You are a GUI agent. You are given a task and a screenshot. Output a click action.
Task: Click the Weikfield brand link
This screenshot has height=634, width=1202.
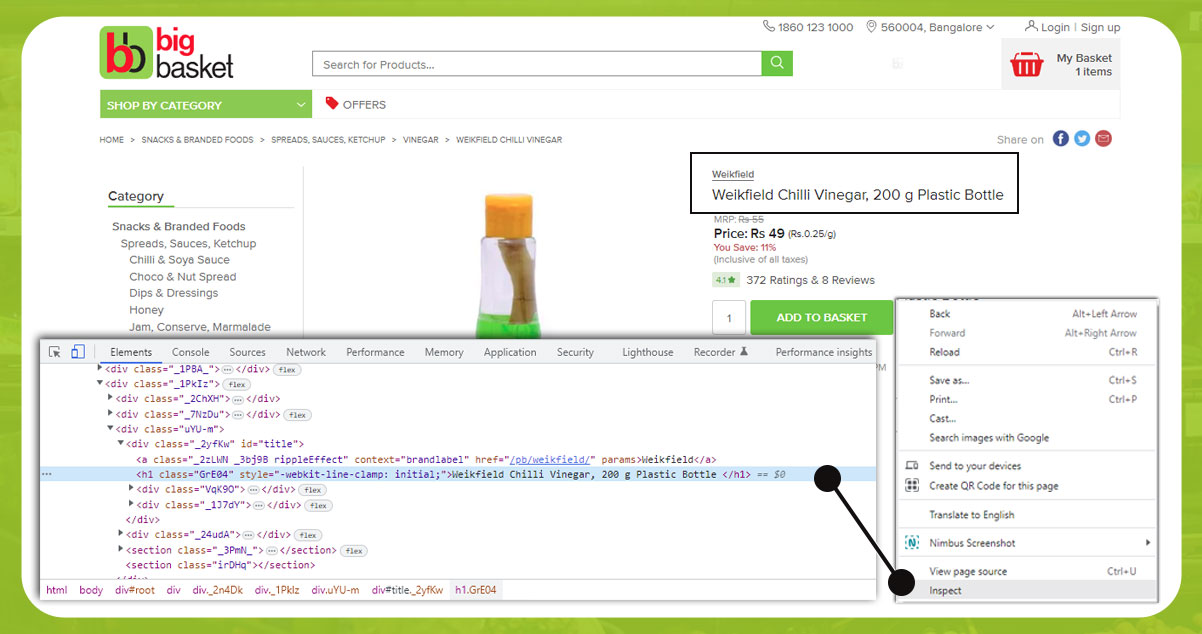pyautogui.click(x=733, y=175)
